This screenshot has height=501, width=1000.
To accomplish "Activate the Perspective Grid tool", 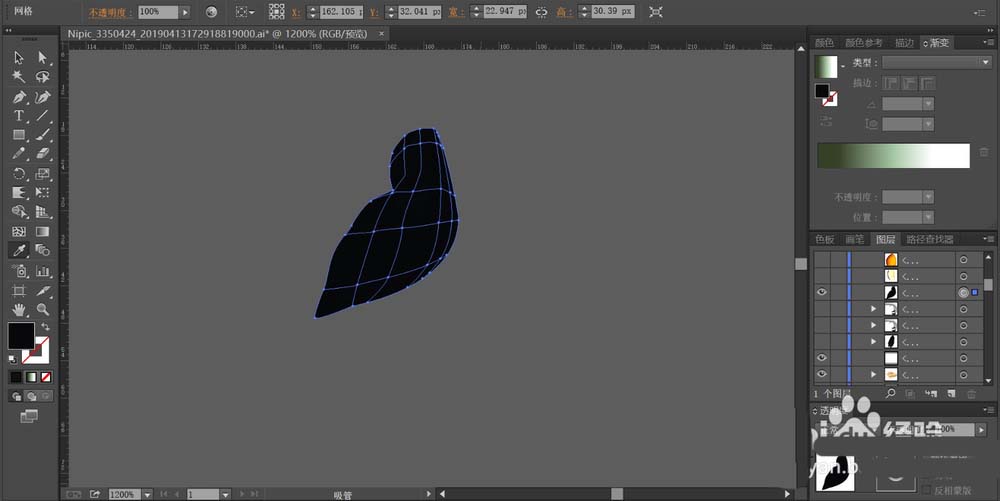I will (x=42, y=212).
